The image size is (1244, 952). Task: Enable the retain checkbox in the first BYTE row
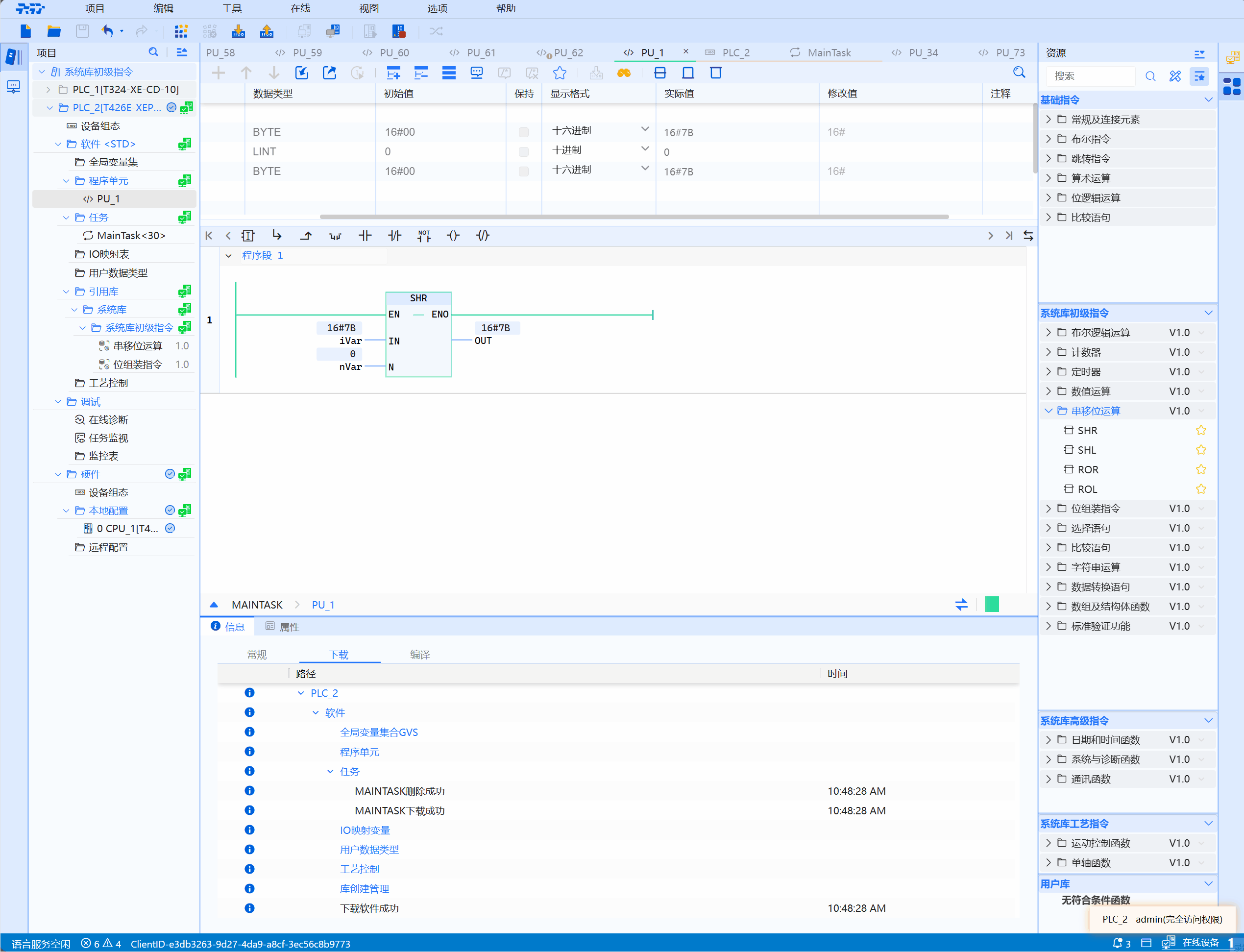[524, 132]
